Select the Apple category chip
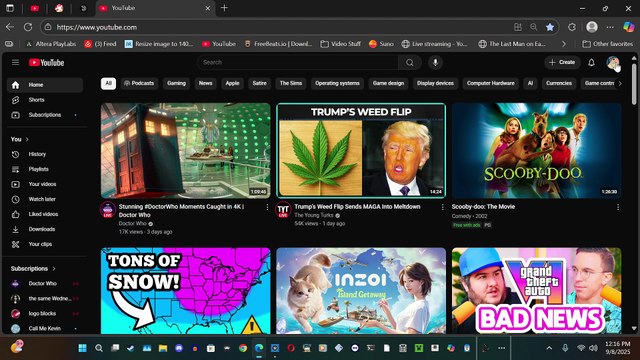Screen dimensions: 640x360 point(232,83)
